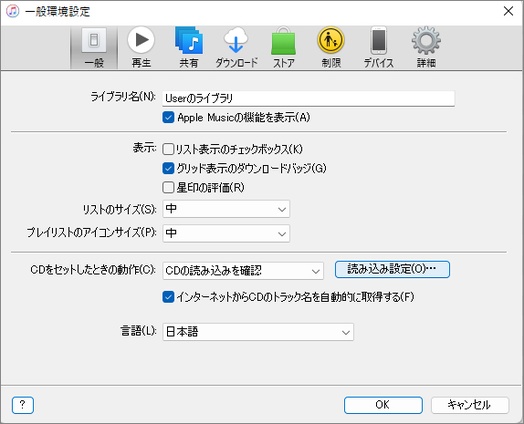
Task: Enable 星印の評価 checkbox
Action: [x=168, y=188]
